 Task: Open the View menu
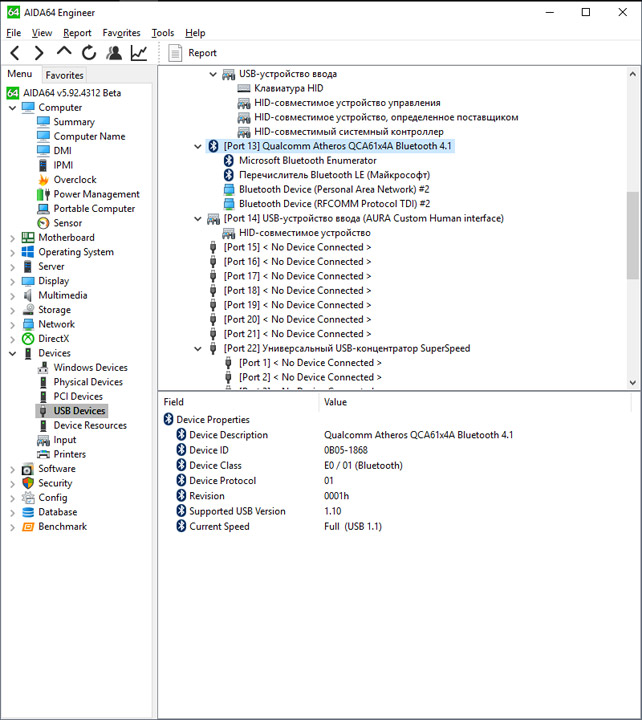42,33
